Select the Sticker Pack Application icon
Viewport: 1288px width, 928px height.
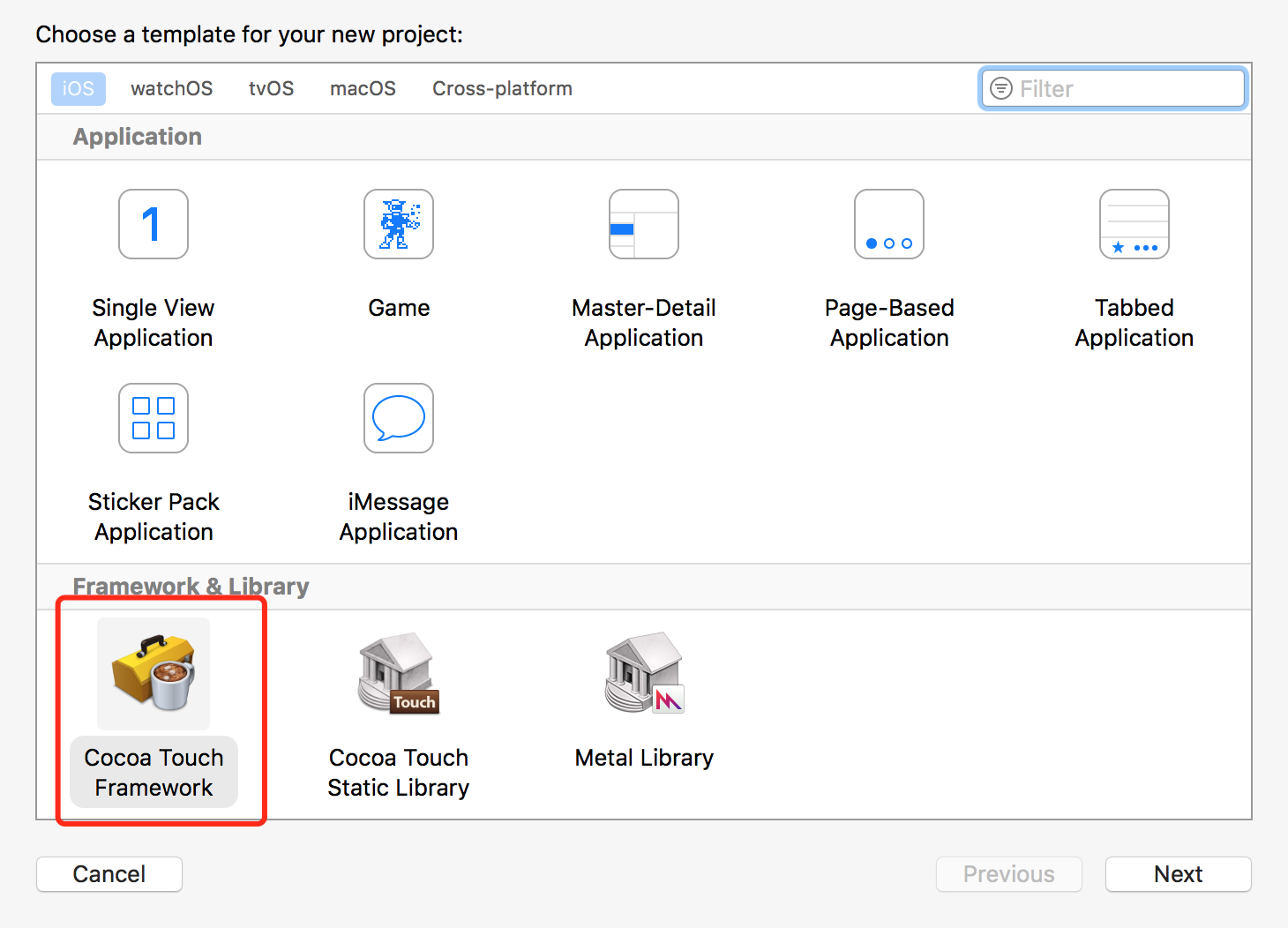tap(154, 418)
